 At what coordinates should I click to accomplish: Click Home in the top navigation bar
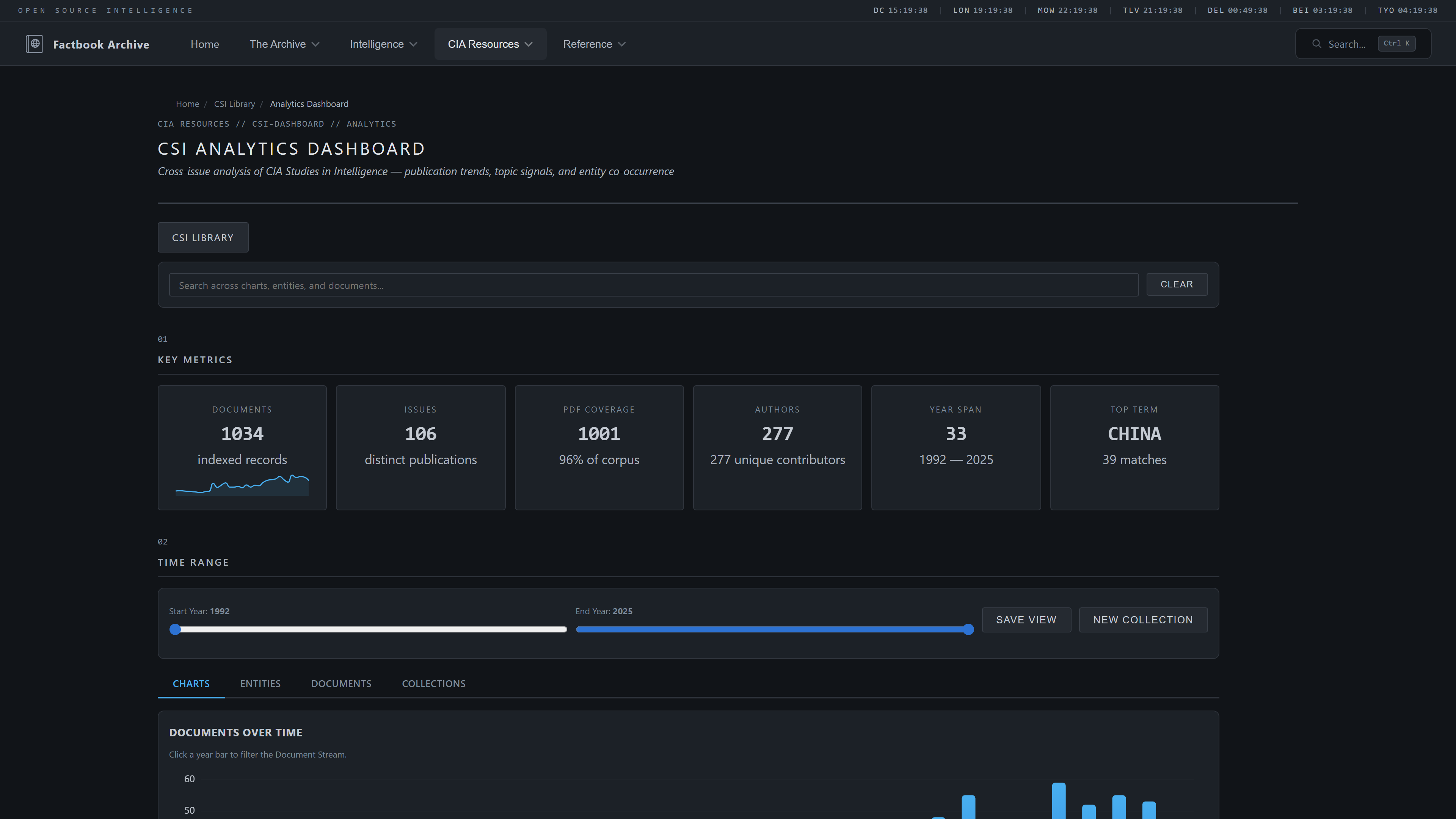point(205,44)
